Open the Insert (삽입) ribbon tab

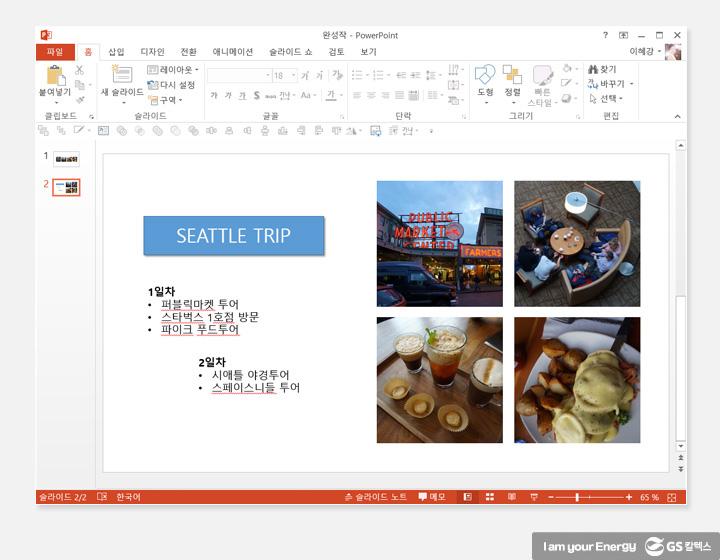[x=117, y=52]
